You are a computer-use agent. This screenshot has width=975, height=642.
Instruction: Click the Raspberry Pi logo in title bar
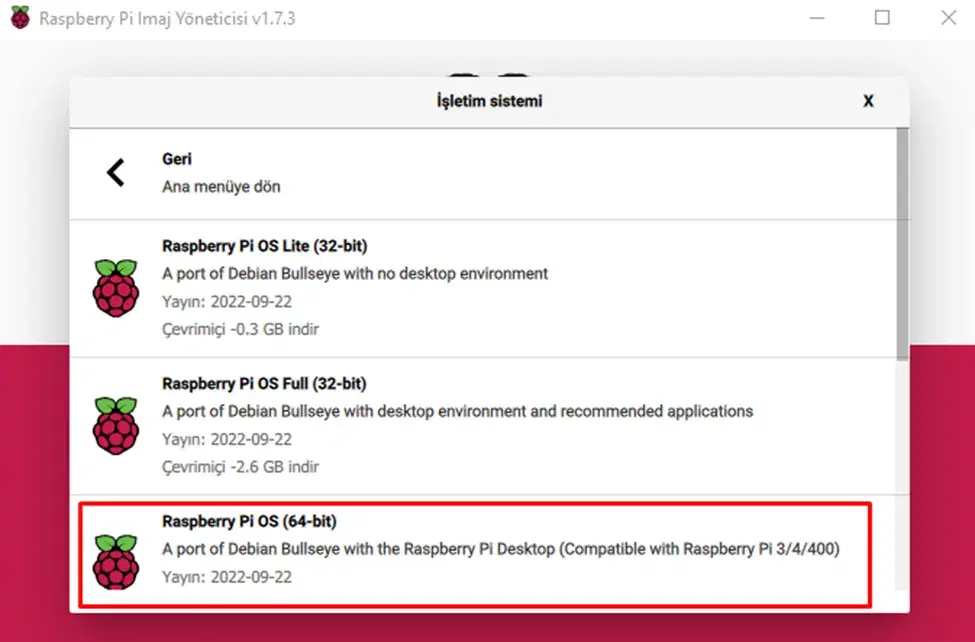20,18
